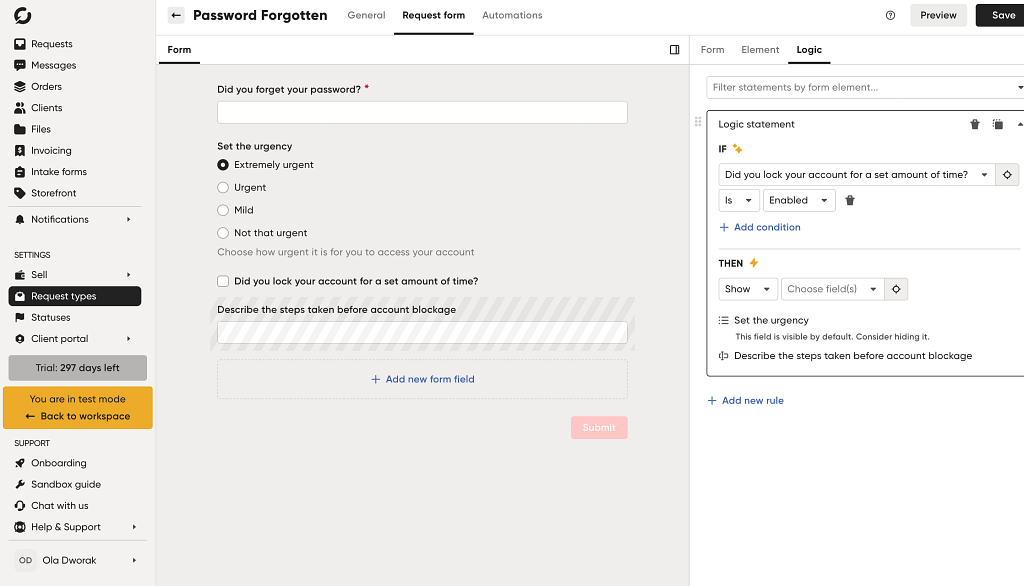The width and height of the screenshot is (1024, 586).
Task: Check the lock your account checkbox
Action: (223, 281)
